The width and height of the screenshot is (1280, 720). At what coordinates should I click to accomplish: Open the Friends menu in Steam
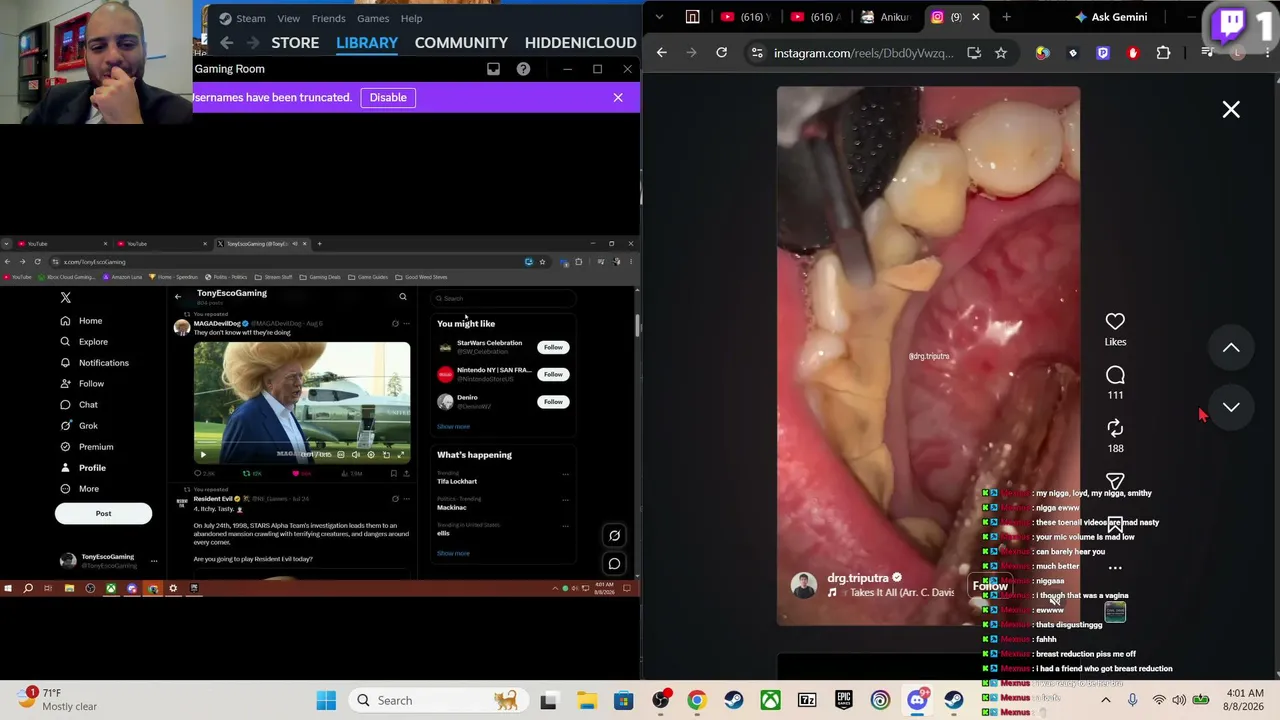click(328, 18)
